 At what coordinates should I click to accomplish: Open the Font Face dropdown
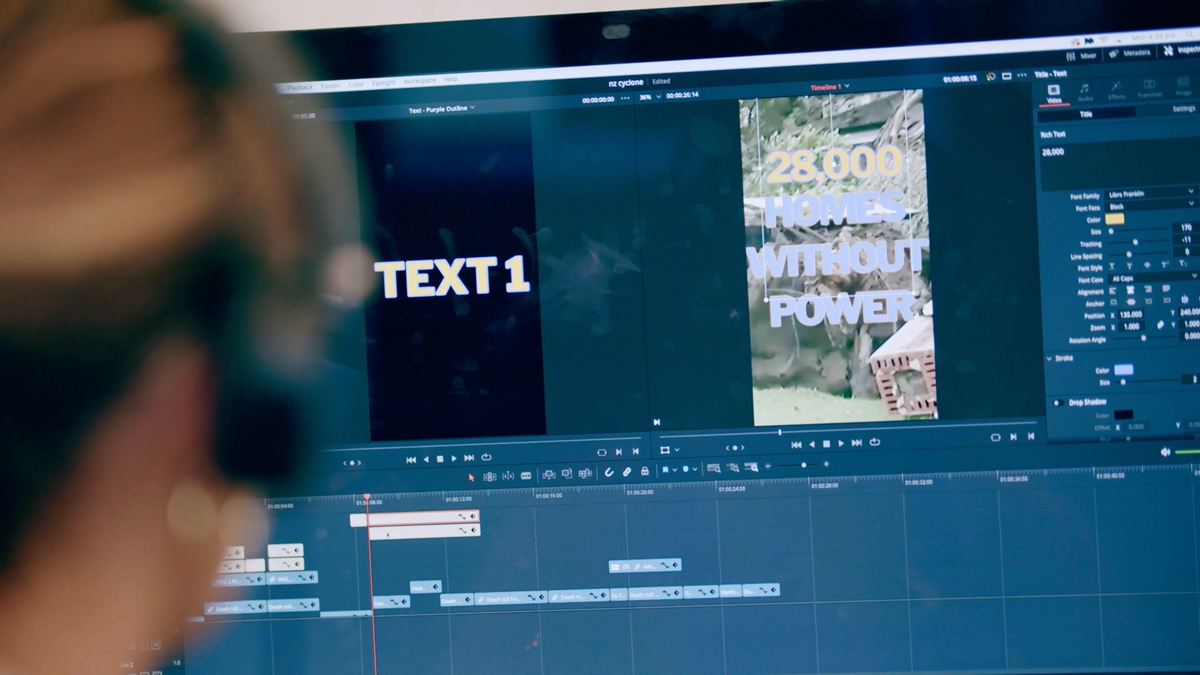(x=1151, y=205)
